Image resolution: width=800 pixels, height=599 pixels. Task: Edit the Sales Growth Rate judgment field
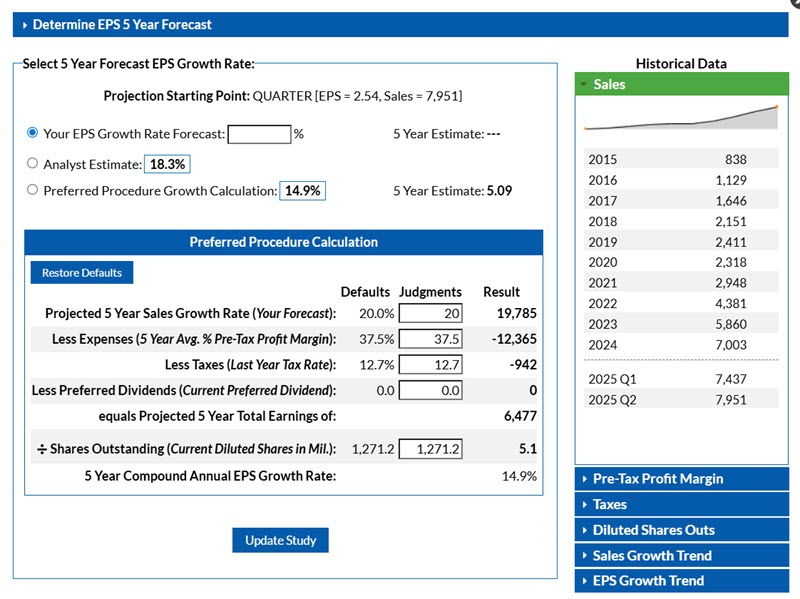(x=430, y=313)
